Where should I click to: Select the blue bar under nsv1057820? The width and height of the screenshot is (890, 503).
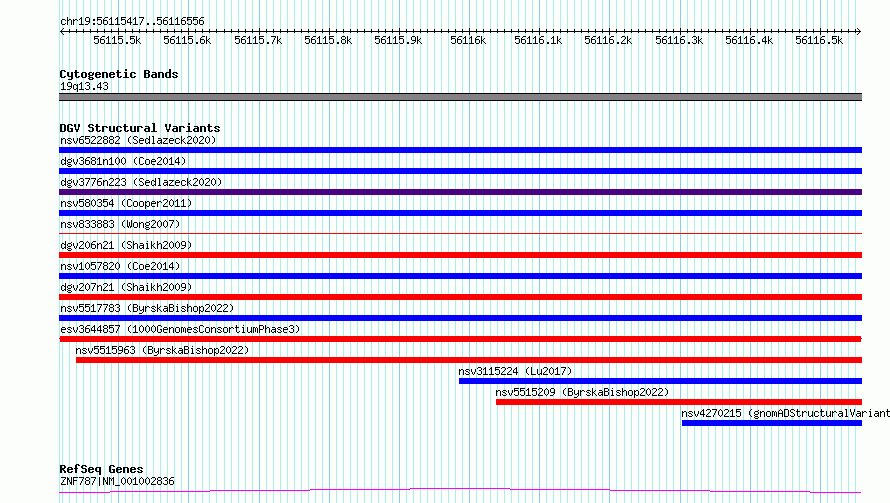460,276
